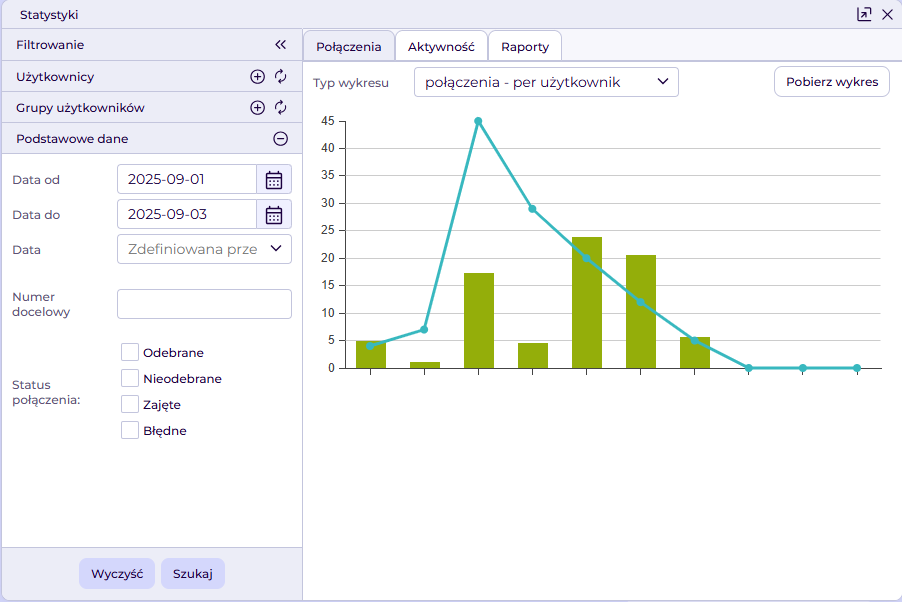This screenshot has width=902, height=602.
Task: Add a group with Grupy użytkowników plus icon
Action: [x=257, y=108]
